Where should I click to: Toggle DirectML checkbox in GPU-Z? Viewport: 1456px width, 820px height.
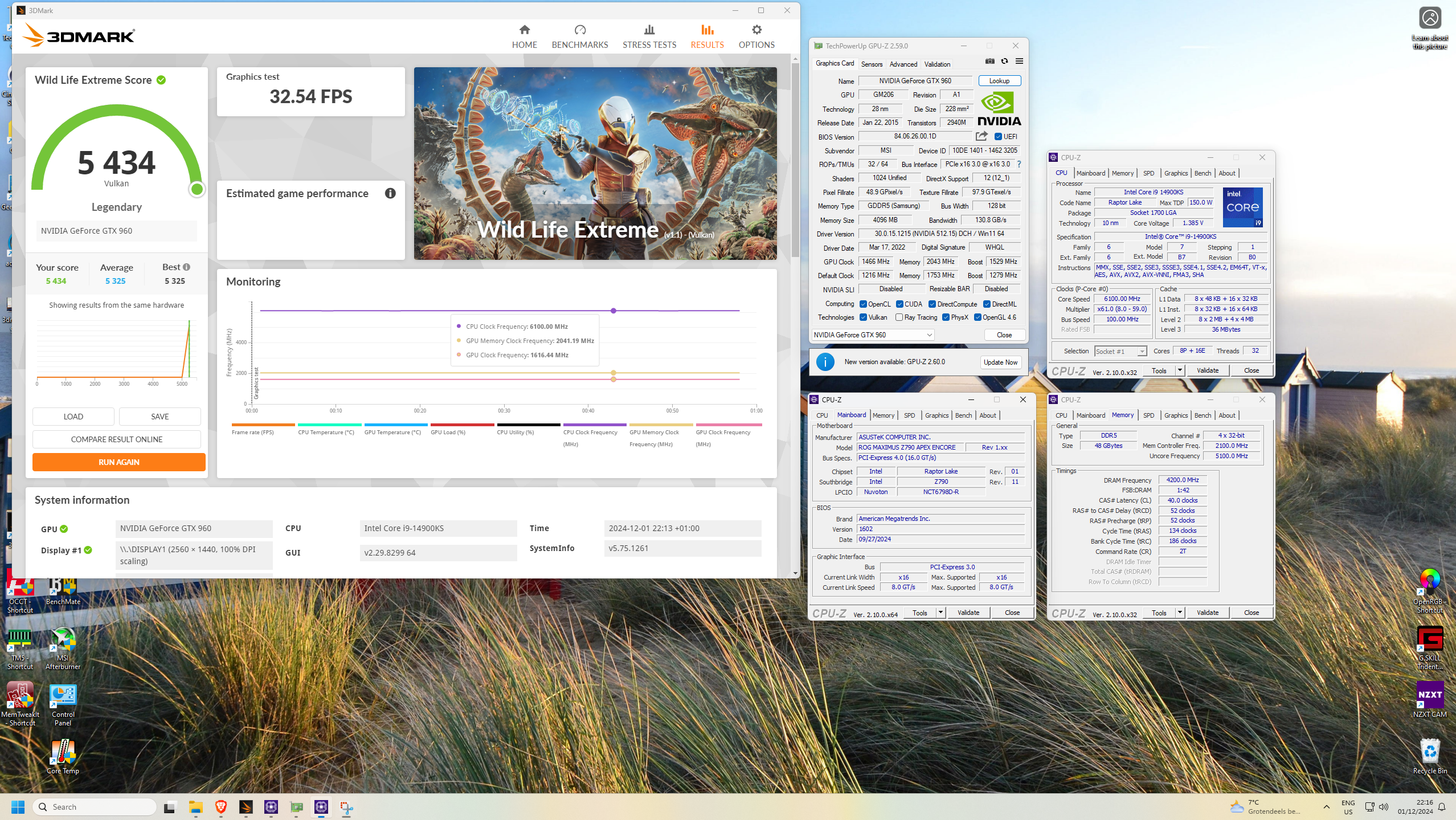point(987,304)
